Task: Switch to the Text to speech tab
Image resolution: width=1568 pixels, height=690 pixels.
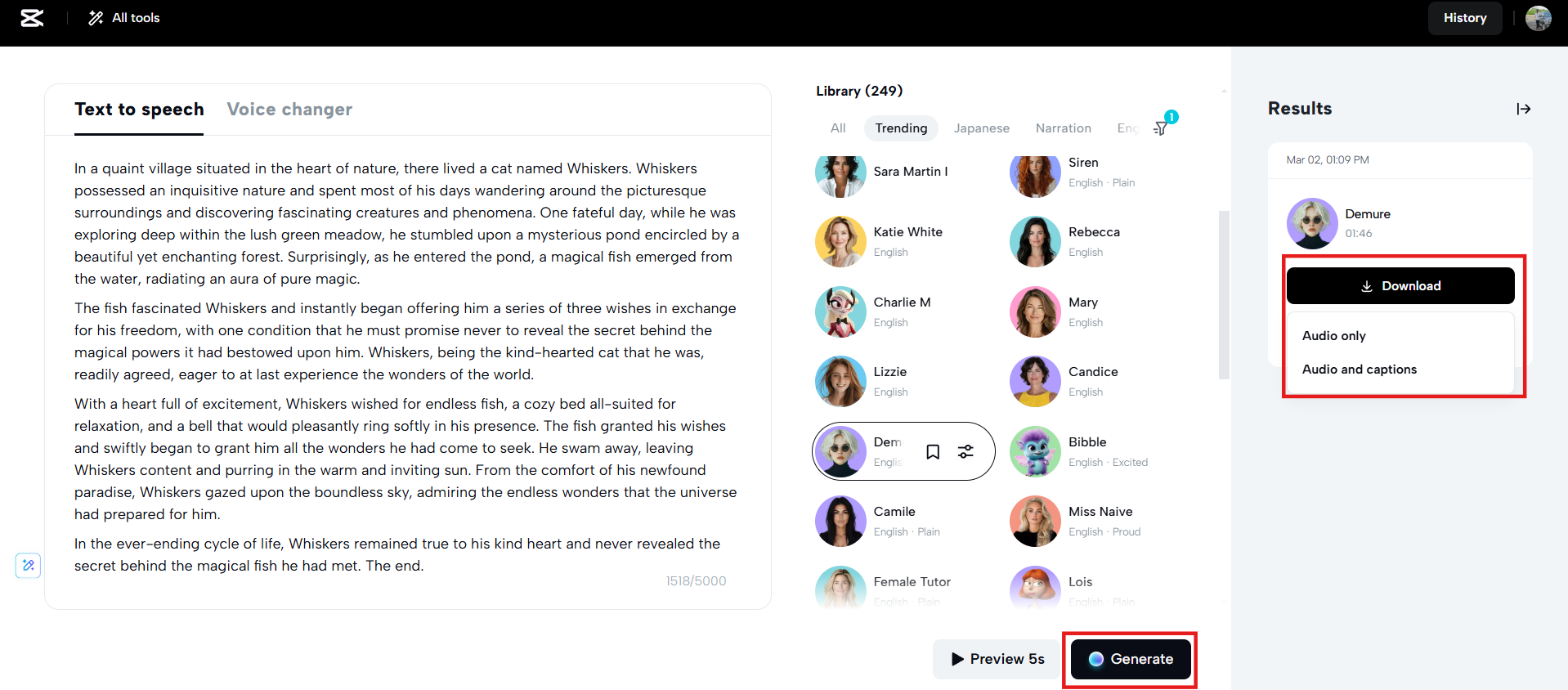Action: (x=139, y=110)
